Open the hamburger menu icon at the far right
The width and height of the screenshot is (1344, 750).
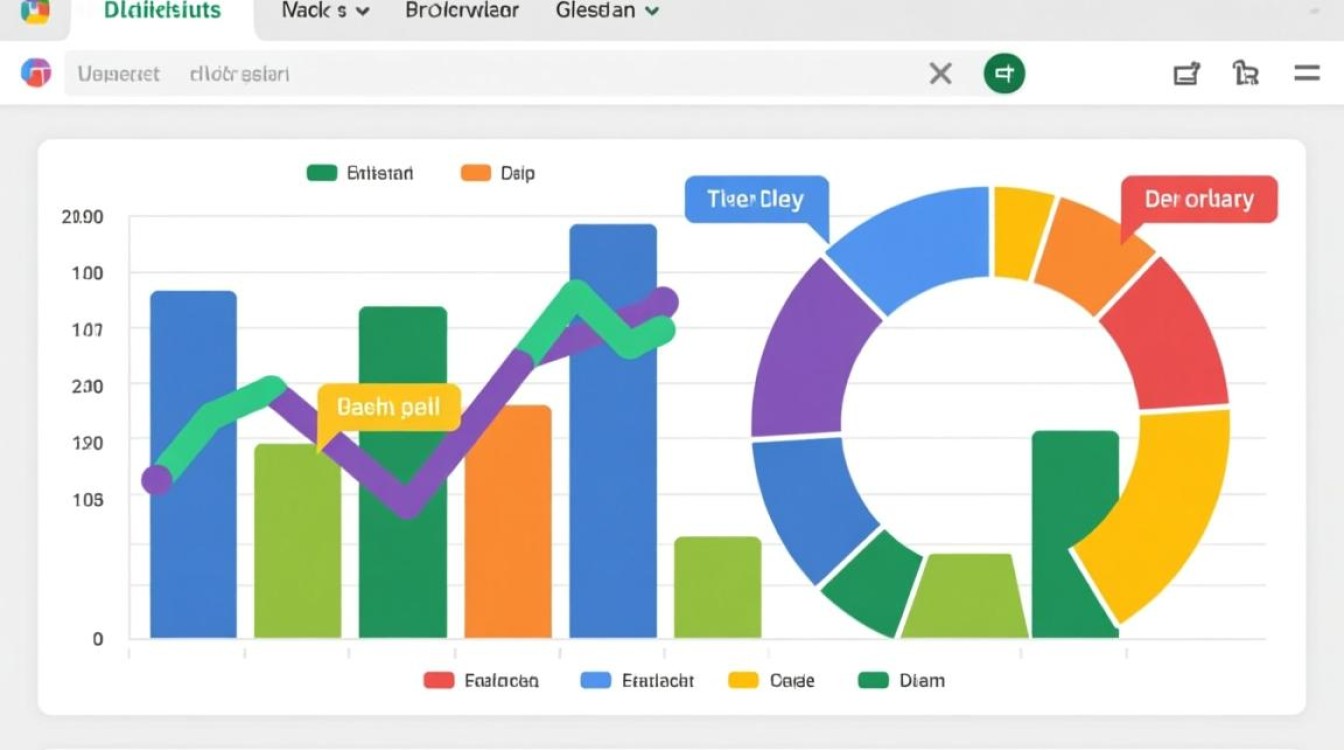(1307, 73)
